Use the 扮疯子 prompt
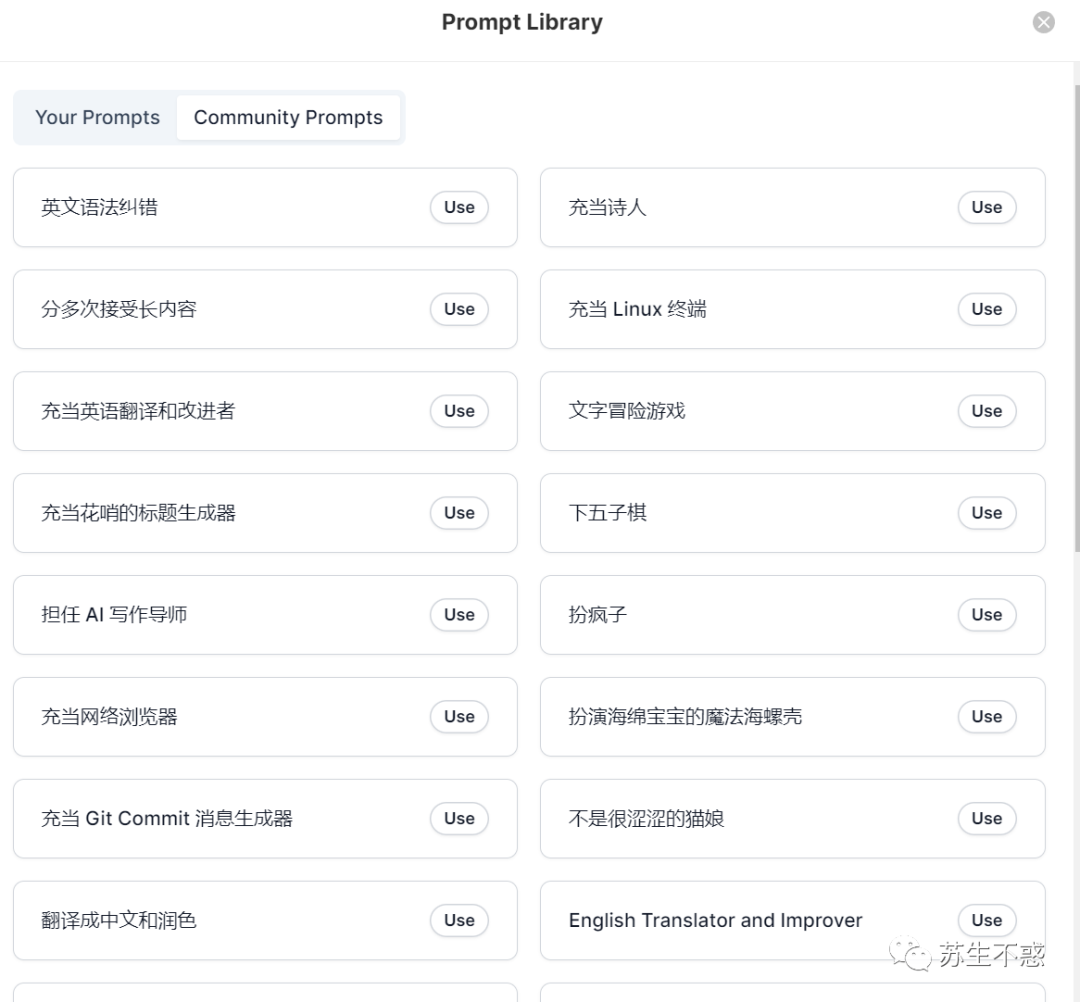This screenshot has width=1080, height=1002. pyautogui.click(x=986, y=615)
